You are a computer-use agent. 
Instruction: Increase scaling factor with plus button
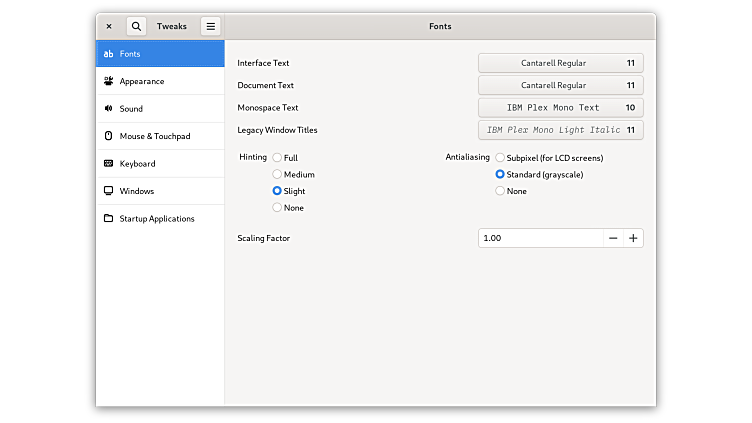point(633,238)
